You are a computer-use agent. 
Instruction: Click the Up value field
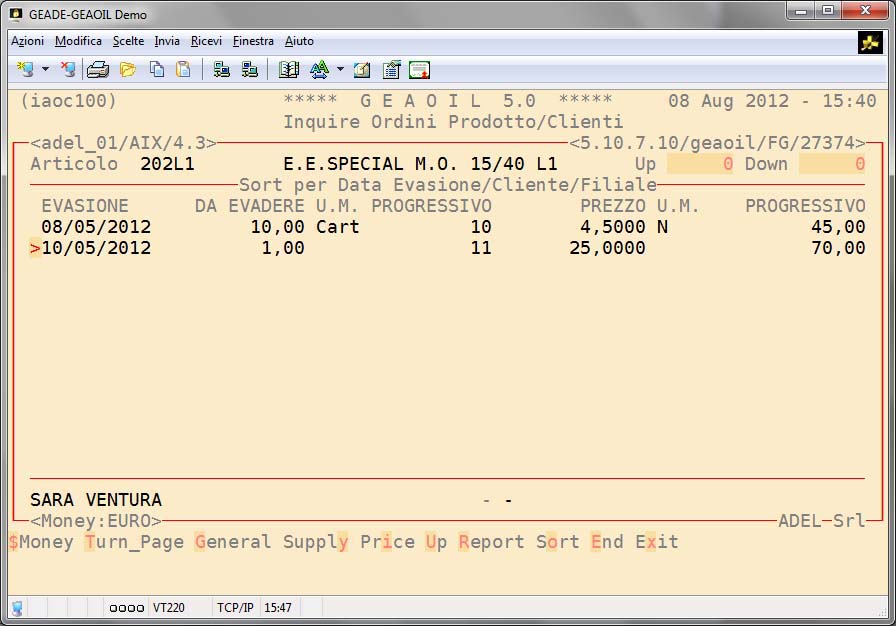pyautogui.click(x=700, y=164)
